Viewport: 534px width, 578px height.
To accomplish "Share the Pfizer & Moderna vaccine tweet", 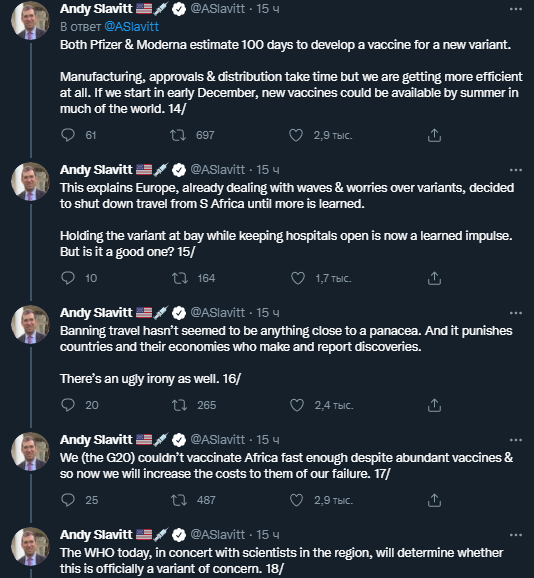I will (434, 135).
